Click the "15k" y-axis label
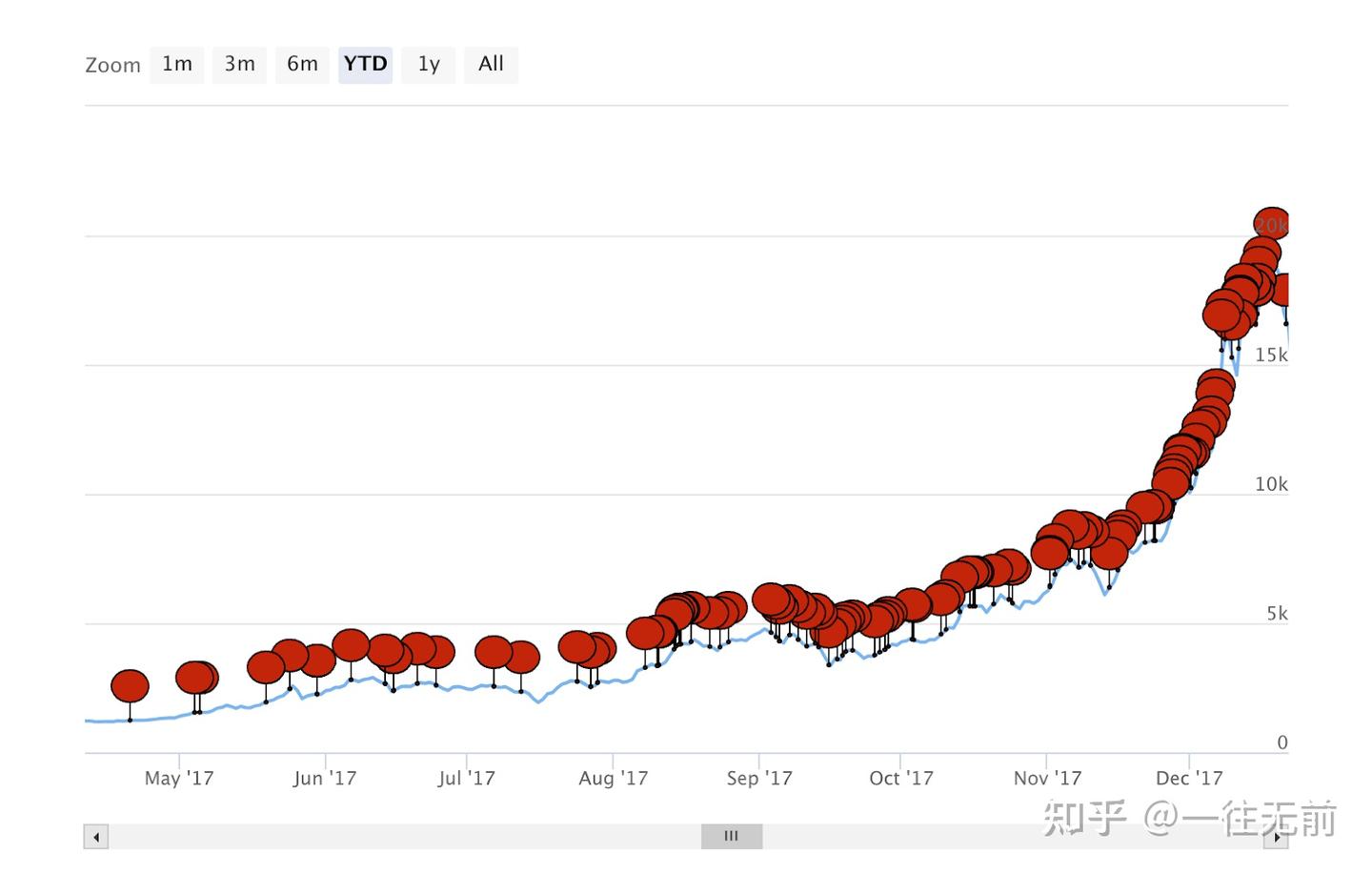 pos(1271,356)
